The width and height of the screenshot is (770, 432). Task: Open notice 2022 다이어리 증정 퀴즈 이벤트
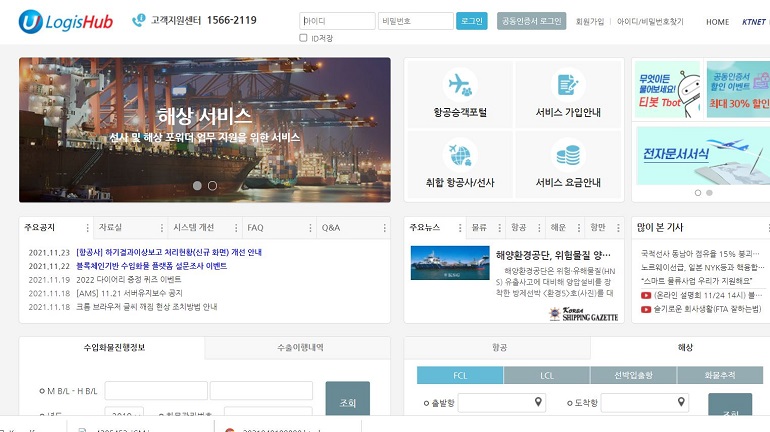[x=129, y=279]
